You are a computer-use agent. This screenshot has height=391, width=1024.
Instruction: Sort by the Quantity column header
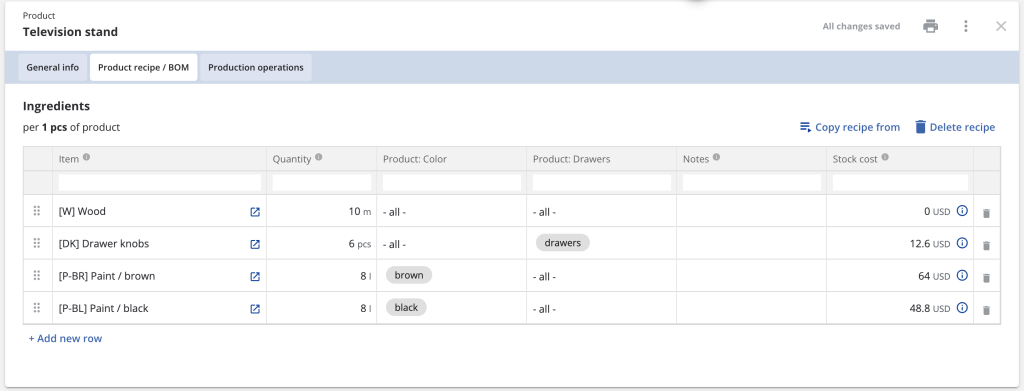tap(292, 159)
